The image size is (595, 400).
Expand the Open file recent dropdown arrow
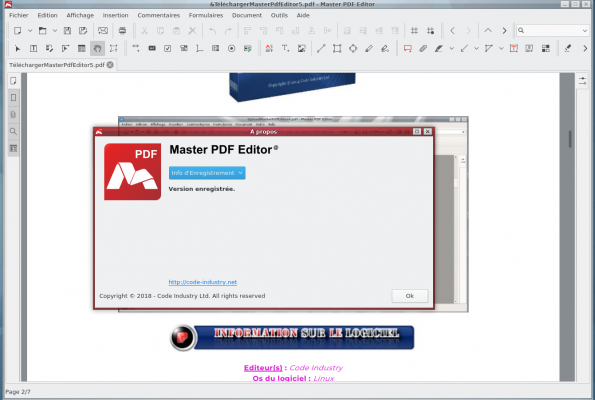coord(55,31)
